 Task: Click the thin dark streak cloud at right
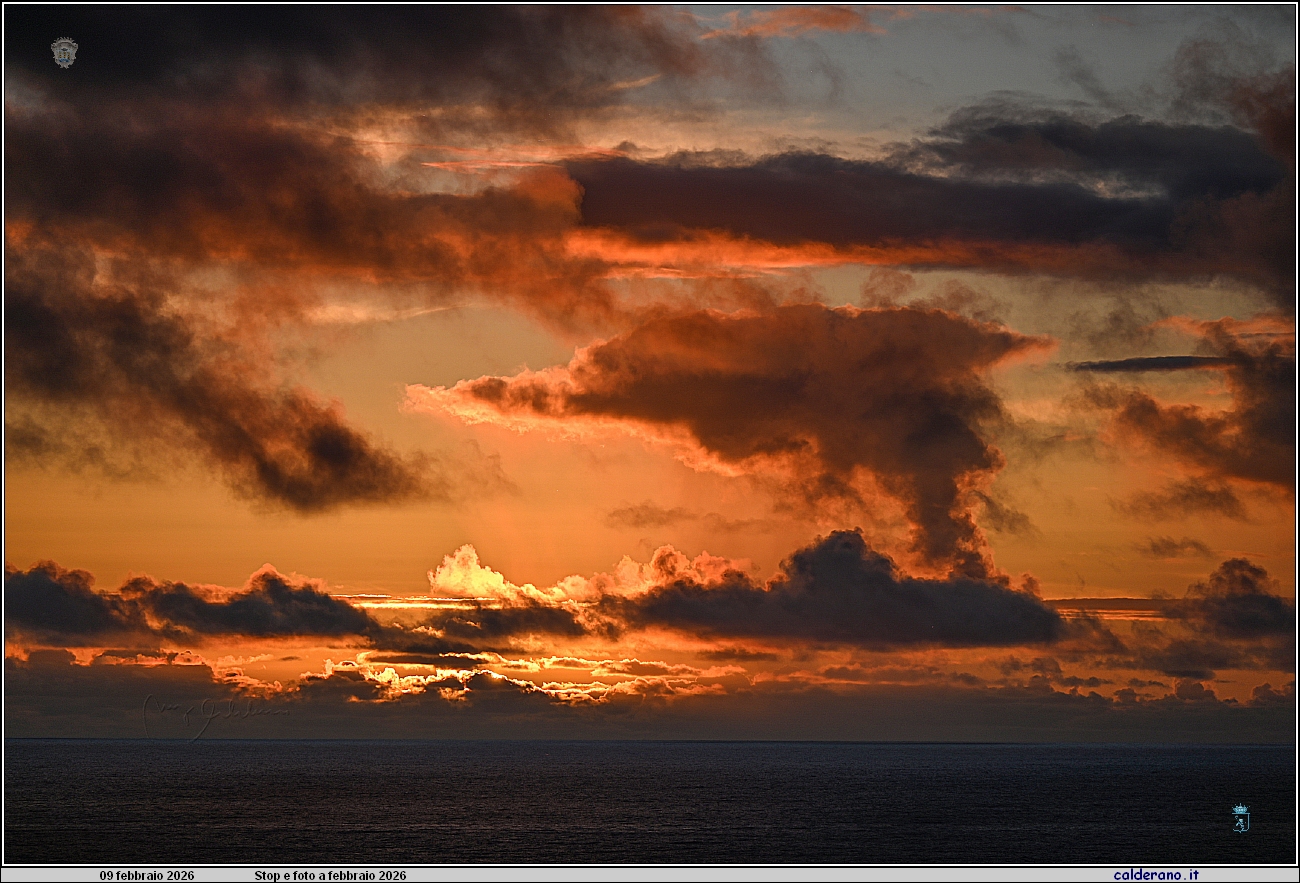click(1150, 364)
